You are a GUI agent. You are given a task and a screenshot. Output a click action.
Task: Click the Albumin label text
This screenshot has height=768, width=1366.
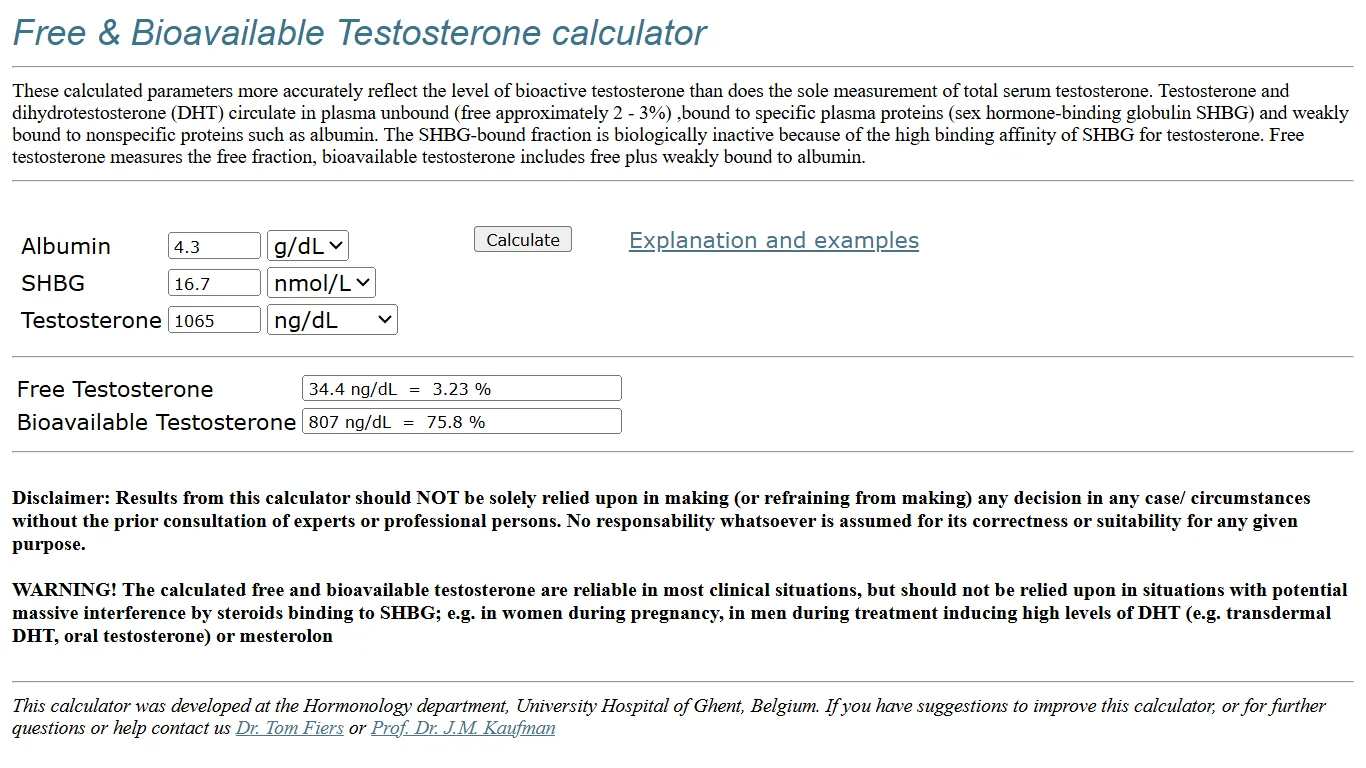[x=66, y=247]
